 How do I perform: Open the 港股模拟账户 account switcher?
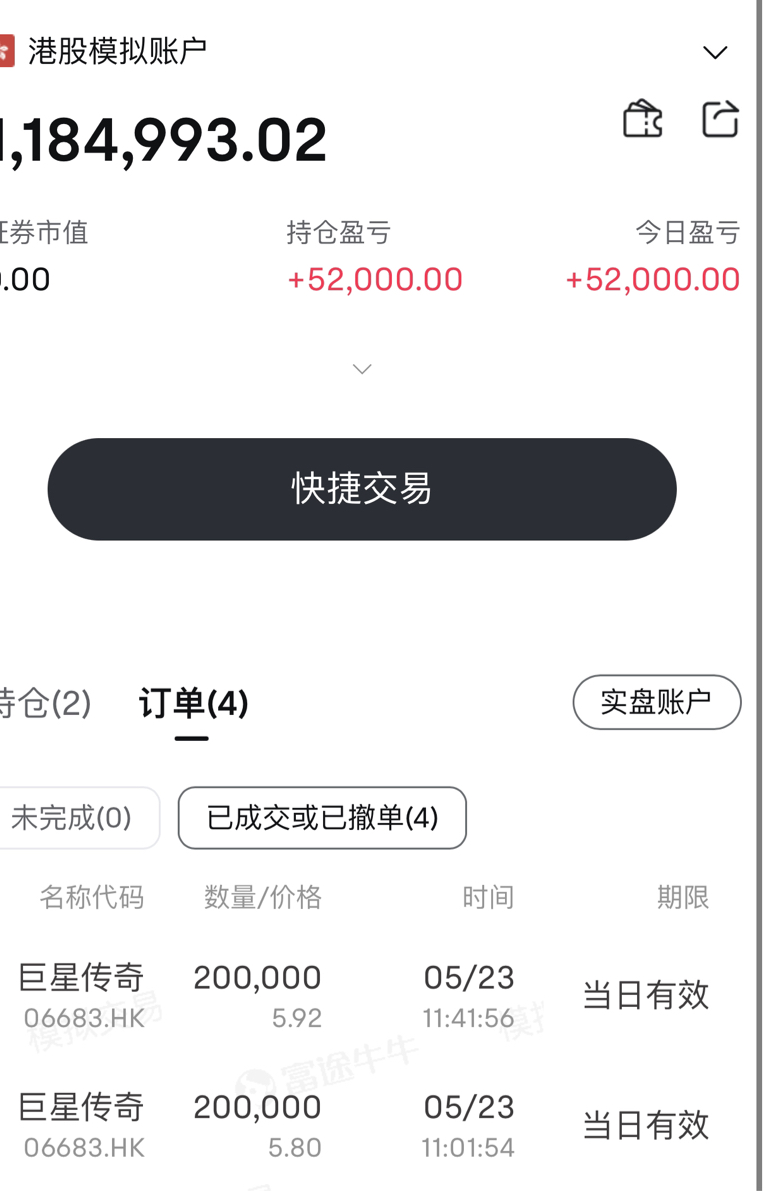pyautogui.click(x=117, y=51)
